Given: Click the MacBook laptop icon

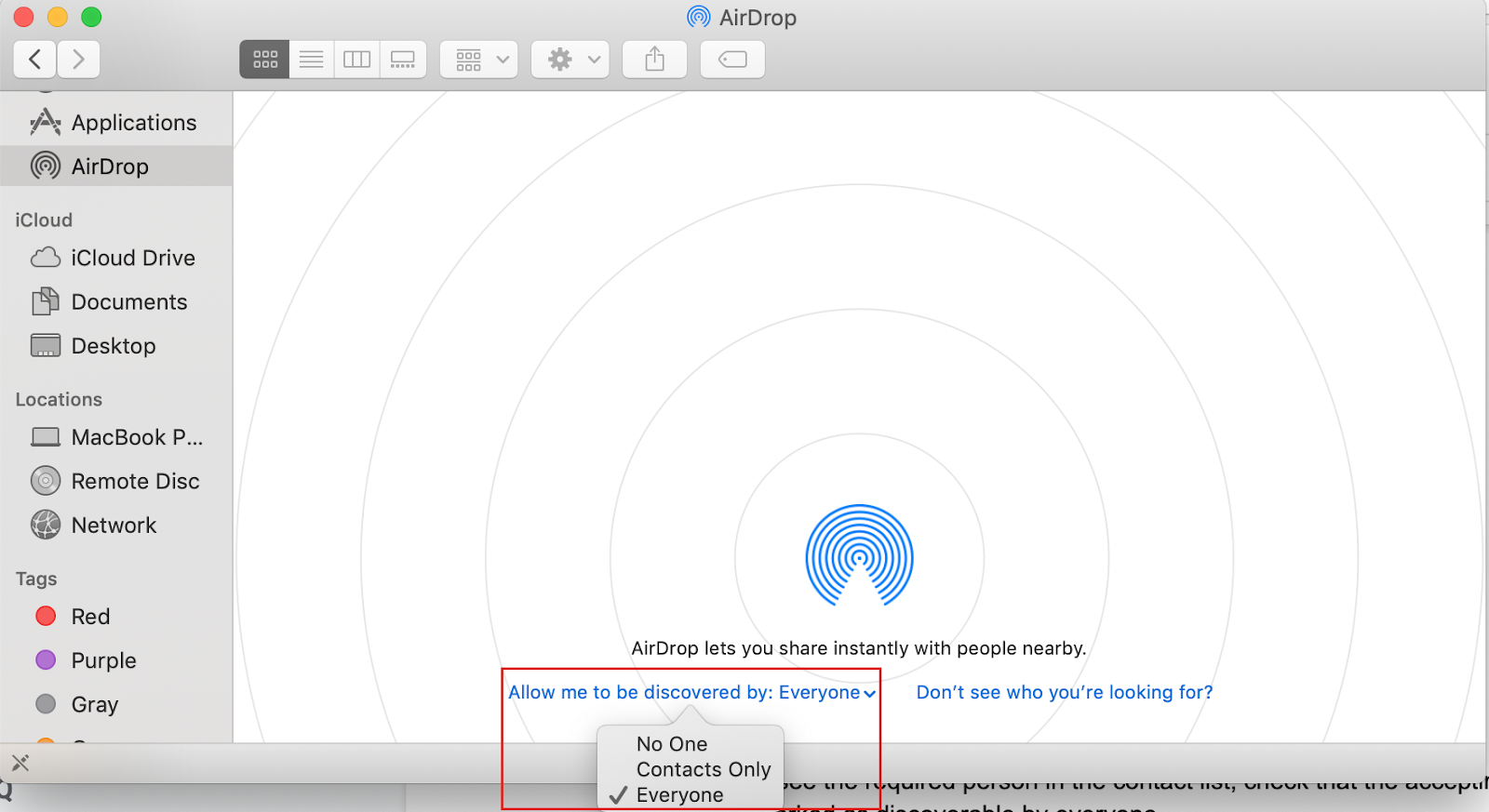Looking at the screenshot, I should (46, 437).
